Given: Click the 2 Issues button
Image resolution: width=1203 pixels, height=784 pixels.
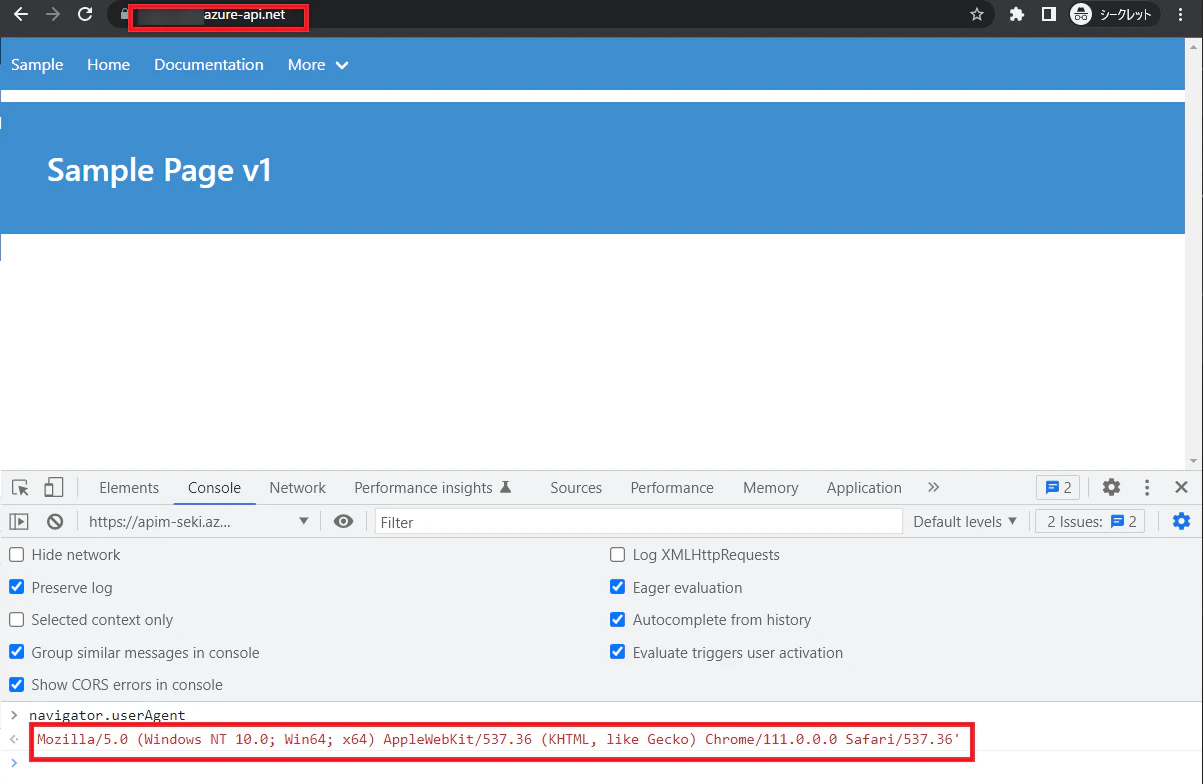Looking at the screenshot, I should coord(1091,522).
